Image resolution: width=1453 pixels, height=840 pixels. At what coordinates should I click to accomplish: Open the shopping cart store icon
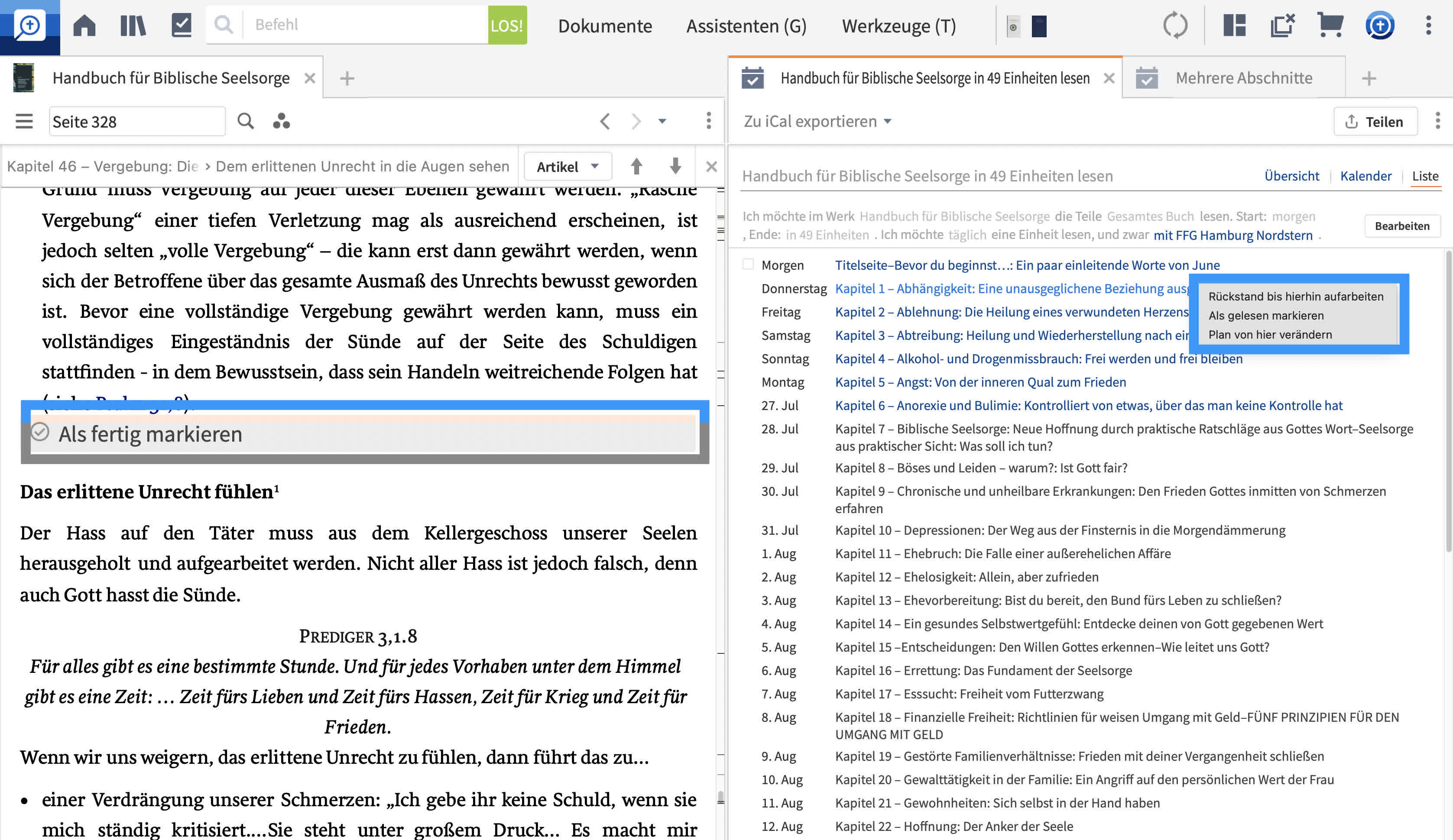click(x=1330, y=26)
